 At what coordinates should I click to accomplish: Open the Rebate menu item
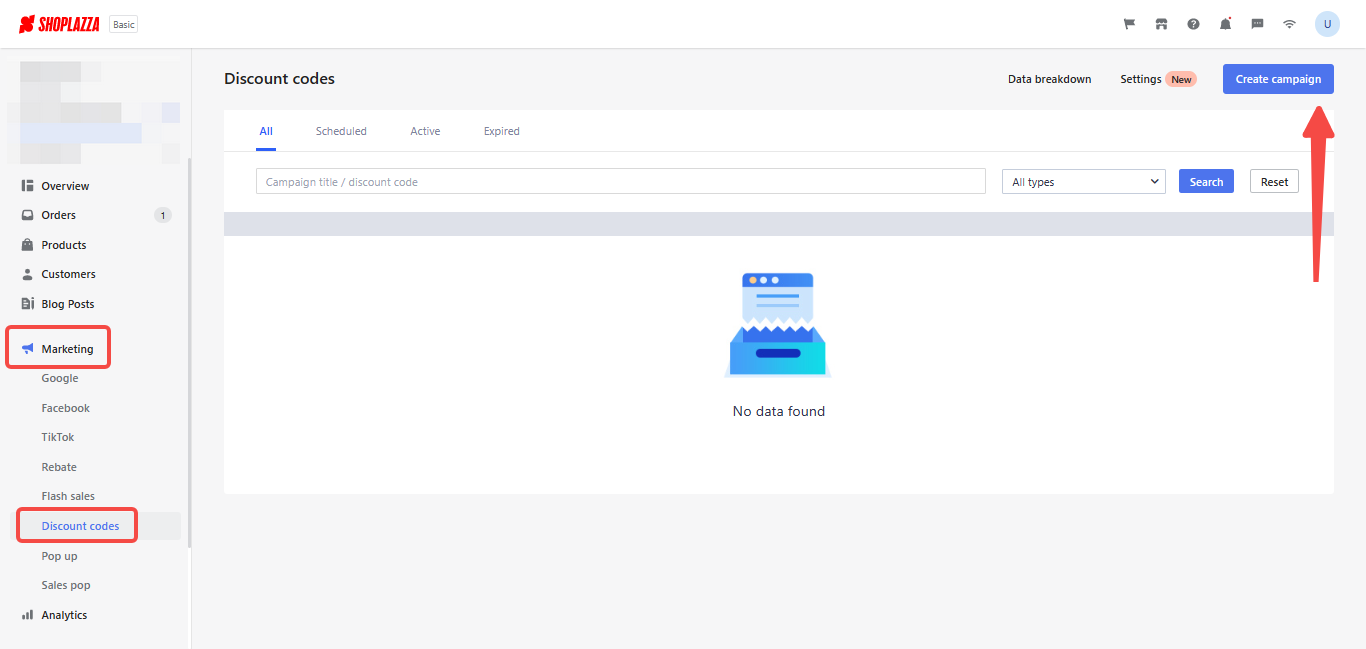click(x=59, y=467)
